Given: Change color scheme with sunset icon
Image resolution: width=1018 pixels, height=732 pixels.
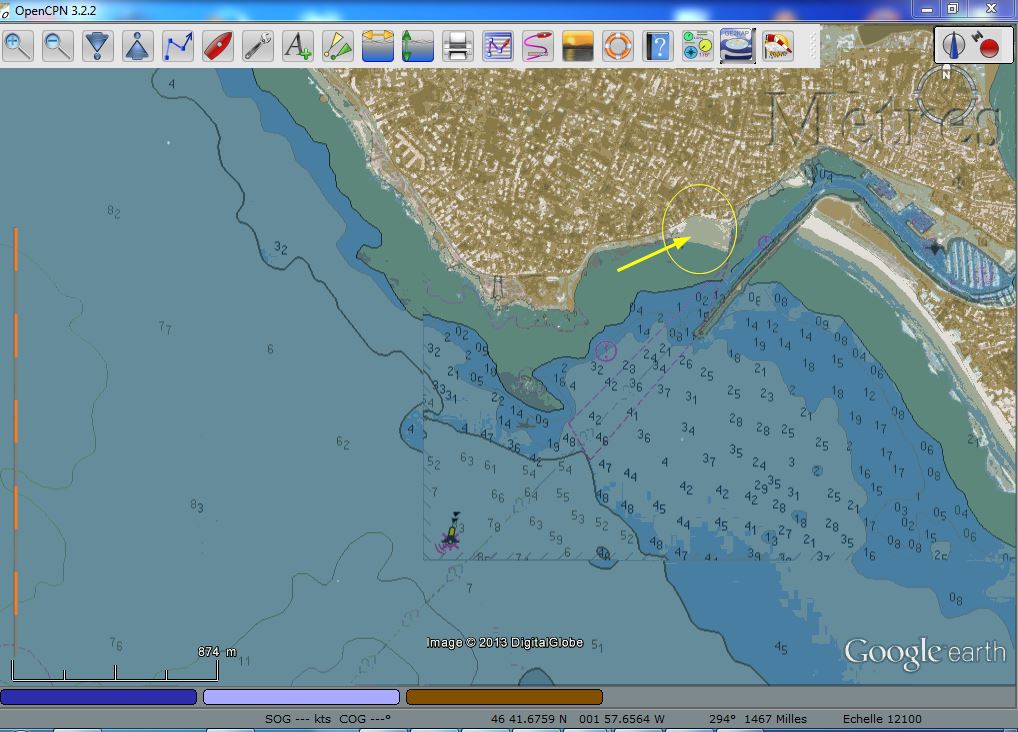Looking at the screenshot, I should coord(578,46).
